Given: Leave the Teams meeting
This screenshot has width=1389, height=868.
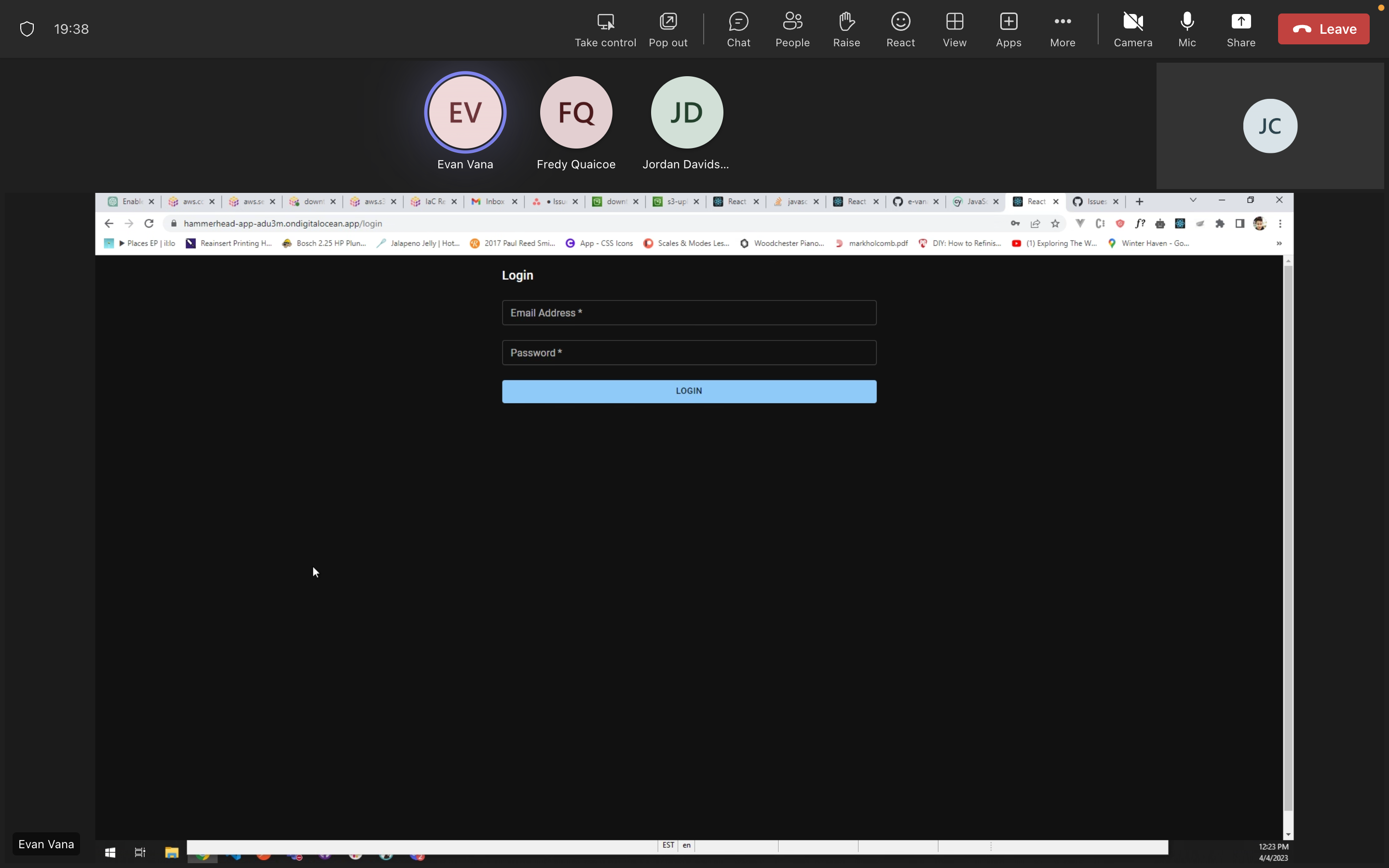Looking at the screenshot, I should pos(1323,29).
